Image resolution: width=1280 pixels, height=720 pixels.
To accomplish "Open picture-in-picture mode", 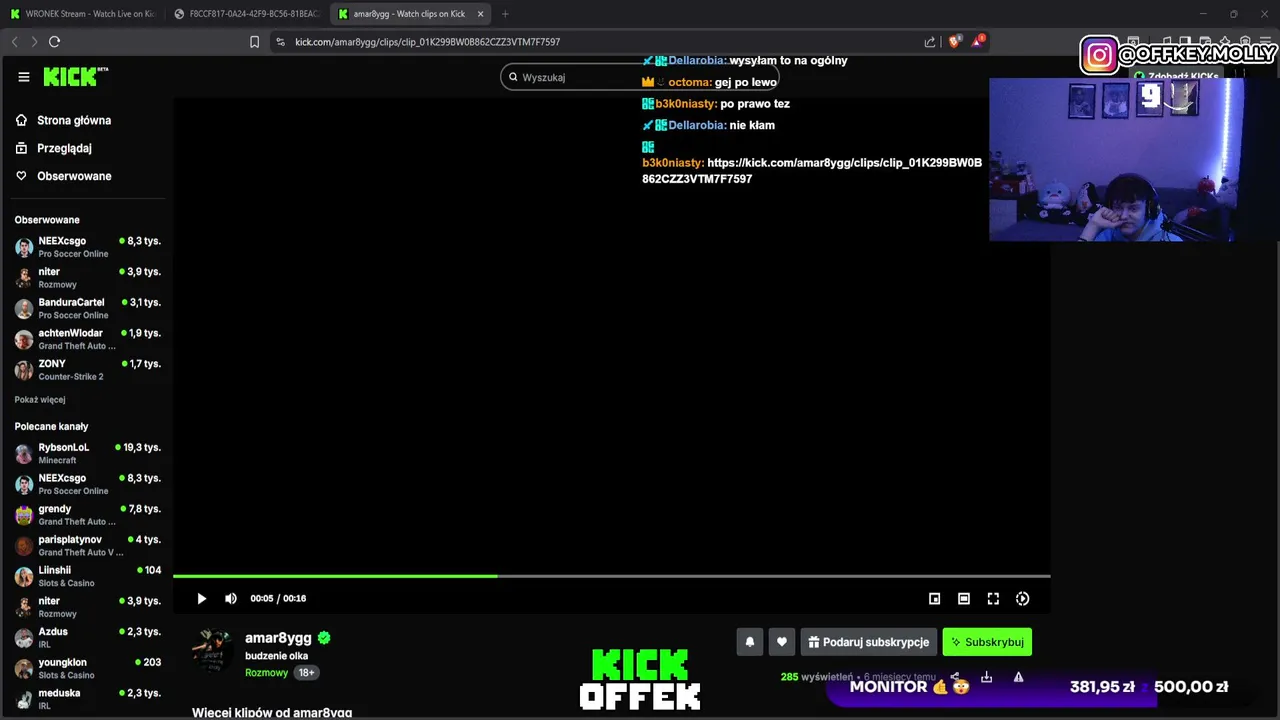I will (x=934, y=598).
